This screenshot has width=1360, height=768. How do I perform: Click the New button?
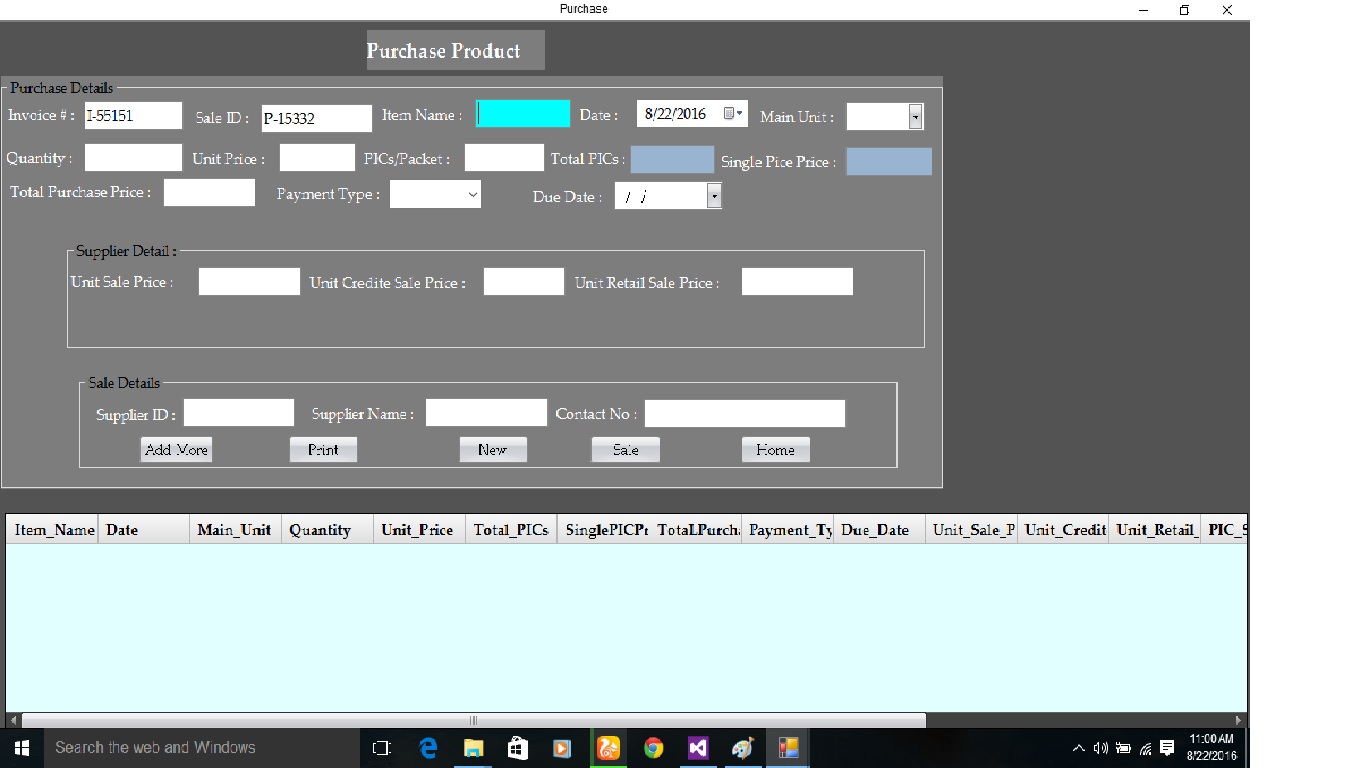click(x=493, y=449)
